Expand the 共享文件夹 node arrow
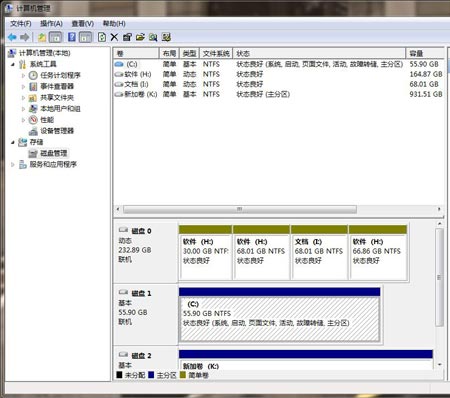Viewport: 450px width, 398px height. (x=23, y=98)
